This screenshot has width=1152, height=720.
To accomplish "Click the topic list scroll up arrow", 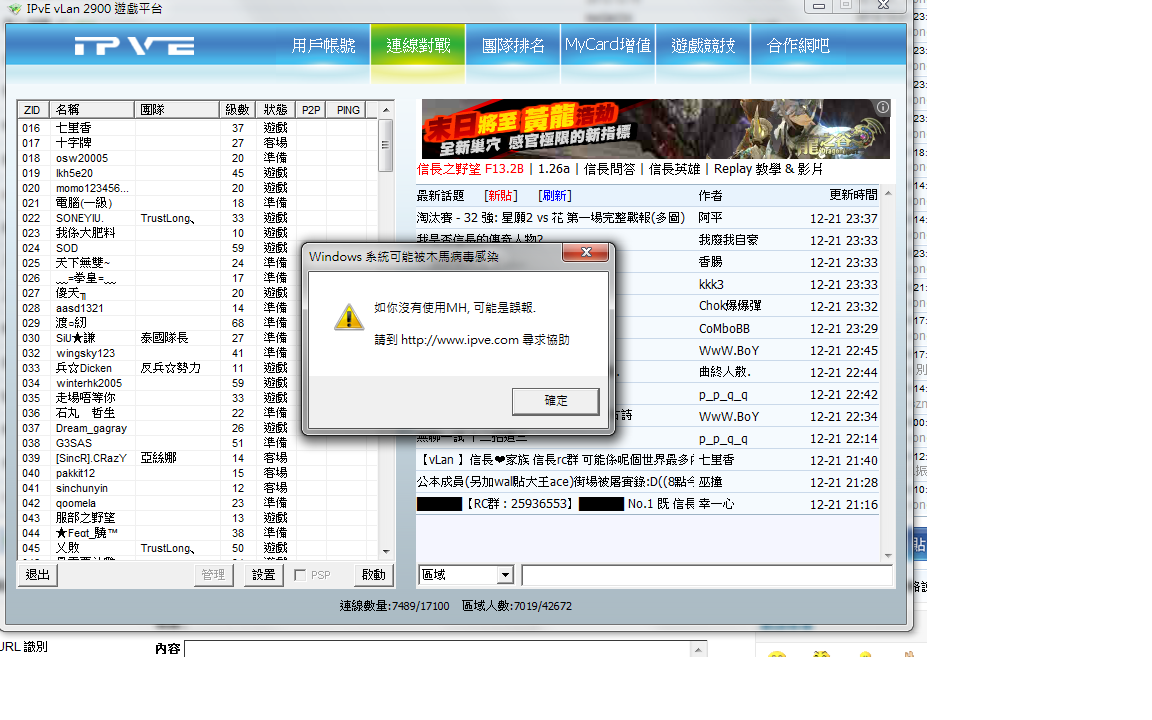I will [888, 193].
